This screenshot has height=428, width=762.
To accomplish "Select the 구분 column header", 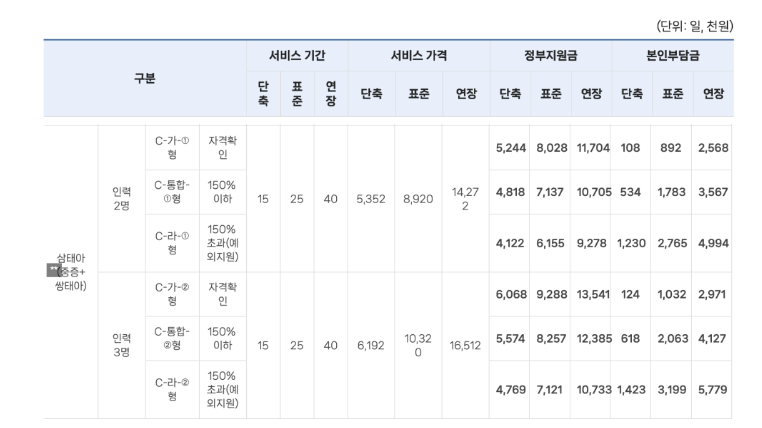I will pyautogui.click(x=145, y=77).
